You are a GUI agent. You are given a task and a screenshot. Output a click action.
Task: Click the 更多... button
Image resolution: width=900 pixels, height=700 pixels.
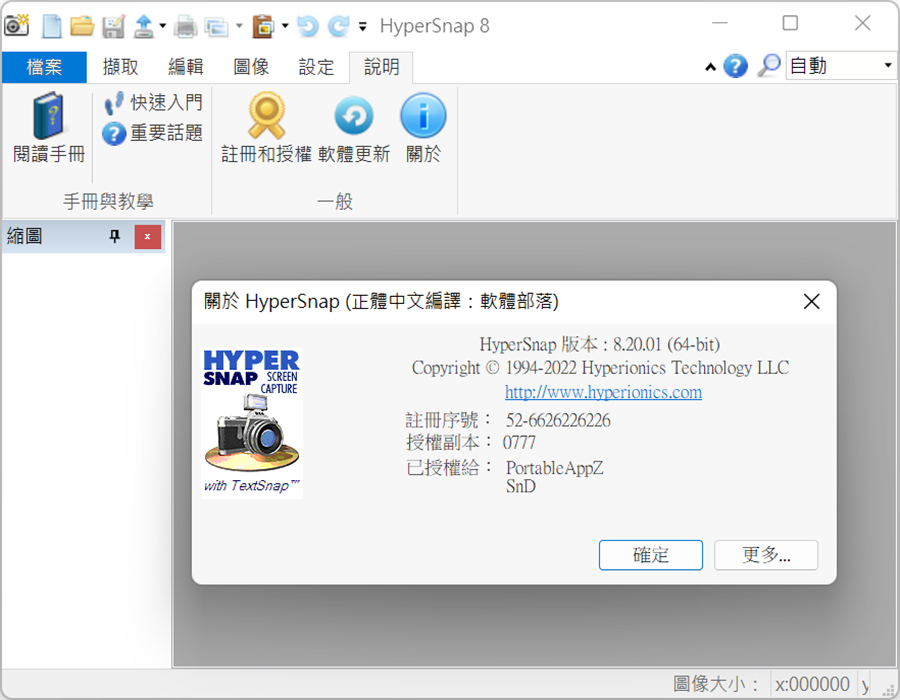pos(766,555)
